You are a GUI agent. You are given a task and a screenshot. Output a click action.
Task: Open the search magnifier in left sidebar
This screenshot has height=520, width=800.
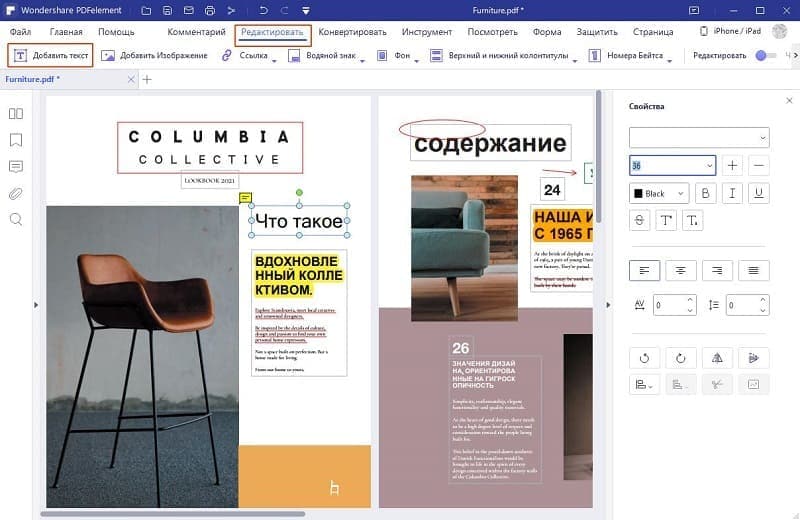point(16,219)
